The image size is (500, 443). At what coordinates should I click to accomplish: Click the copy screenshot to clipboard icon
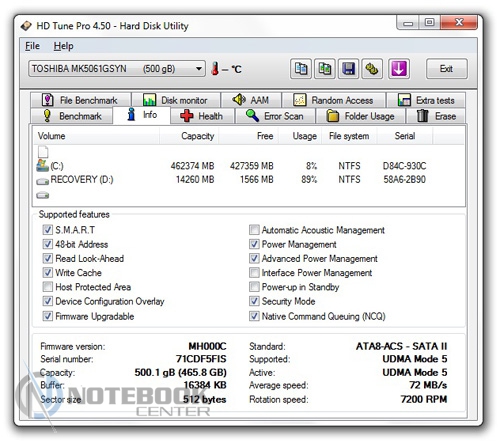click(324, 69)
